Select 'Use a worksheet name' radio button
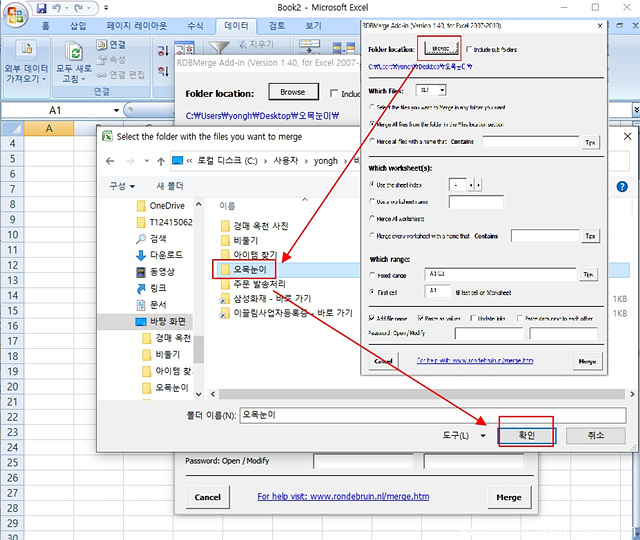Image resolution: width=640 pixels, height=540 pixels. pyautogui.click(x=372, y=201)
